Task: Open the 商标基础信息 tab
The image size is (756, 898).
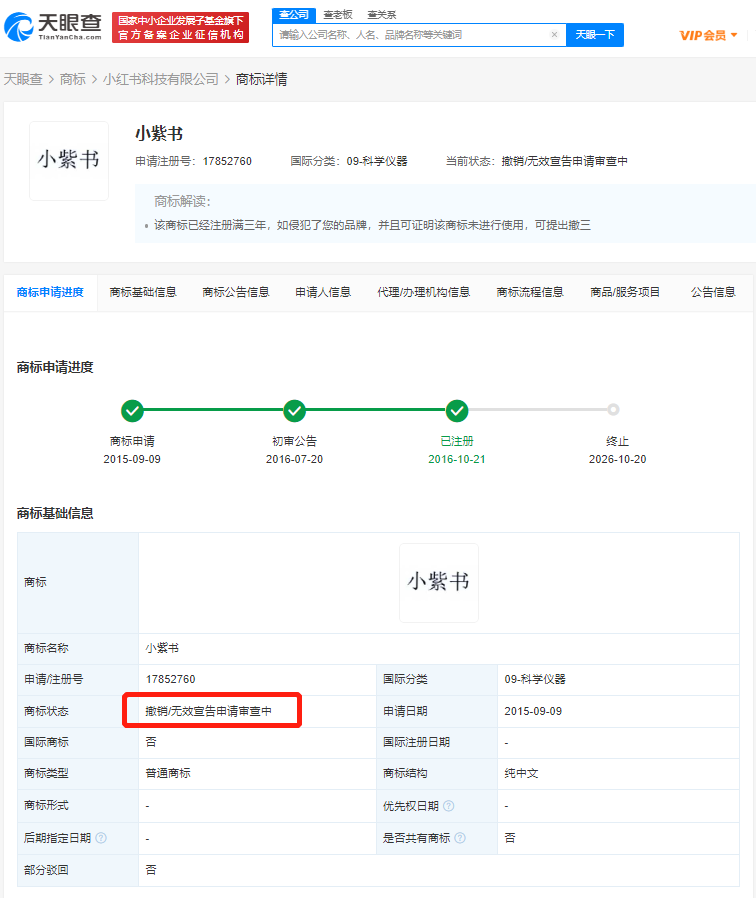Action: [x=143, y=293]
